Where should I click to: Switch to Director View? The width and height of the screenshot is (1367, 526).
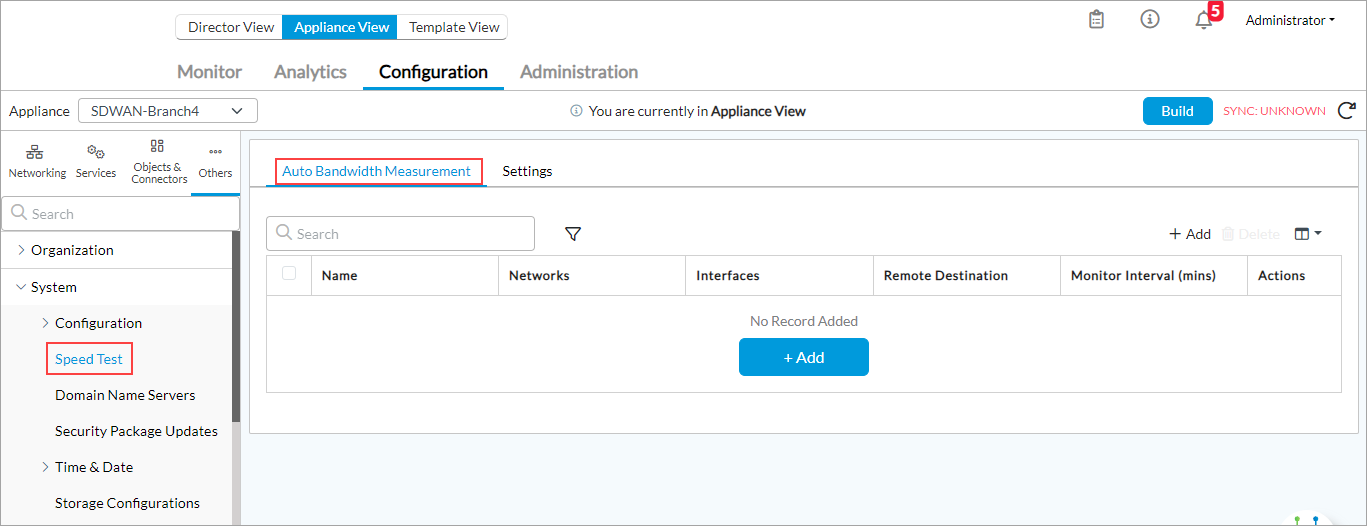click(x=230, y=28)
